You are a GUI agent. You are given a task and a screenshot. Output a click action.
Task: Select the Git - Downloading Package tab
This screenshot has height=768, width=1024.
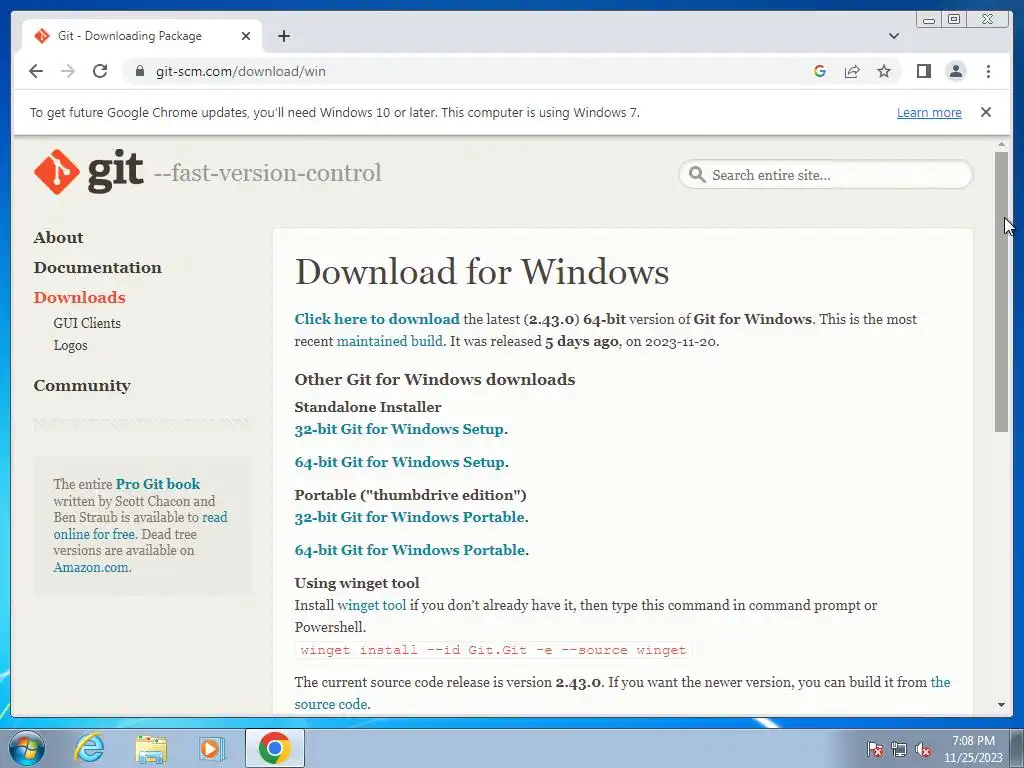142,36
